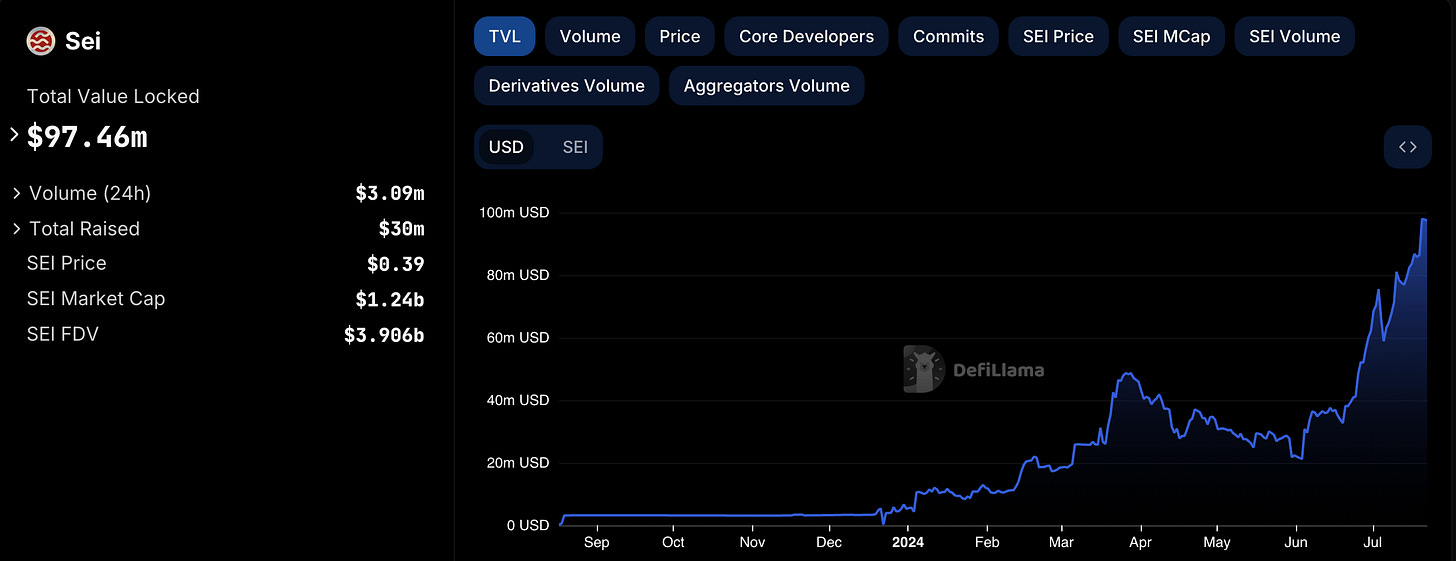Click the Sep label on time axis
1456x561 pixels.
[596, 542]
